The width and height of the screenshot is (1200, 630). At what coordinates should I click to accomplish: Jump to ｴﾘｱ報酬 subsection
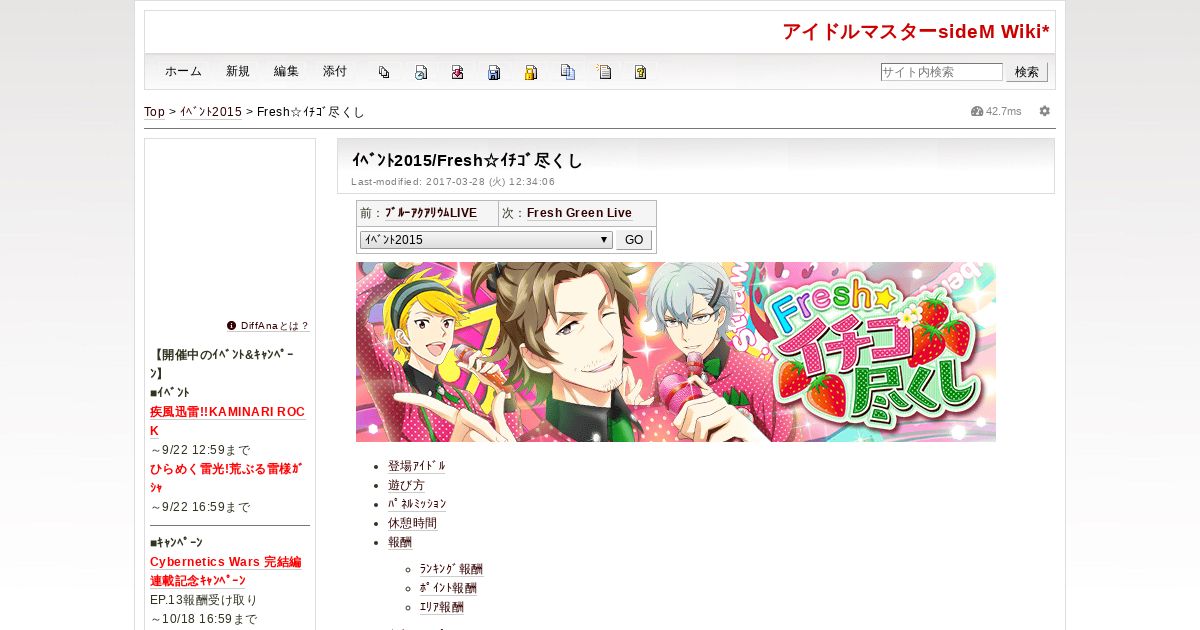pos(442,608)
